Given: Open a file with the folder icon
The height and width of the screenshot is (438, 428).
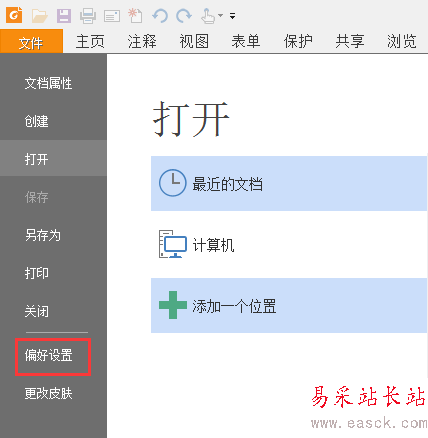Looking at the screenshot, I should pyautogui.click(x=39, y=16).
